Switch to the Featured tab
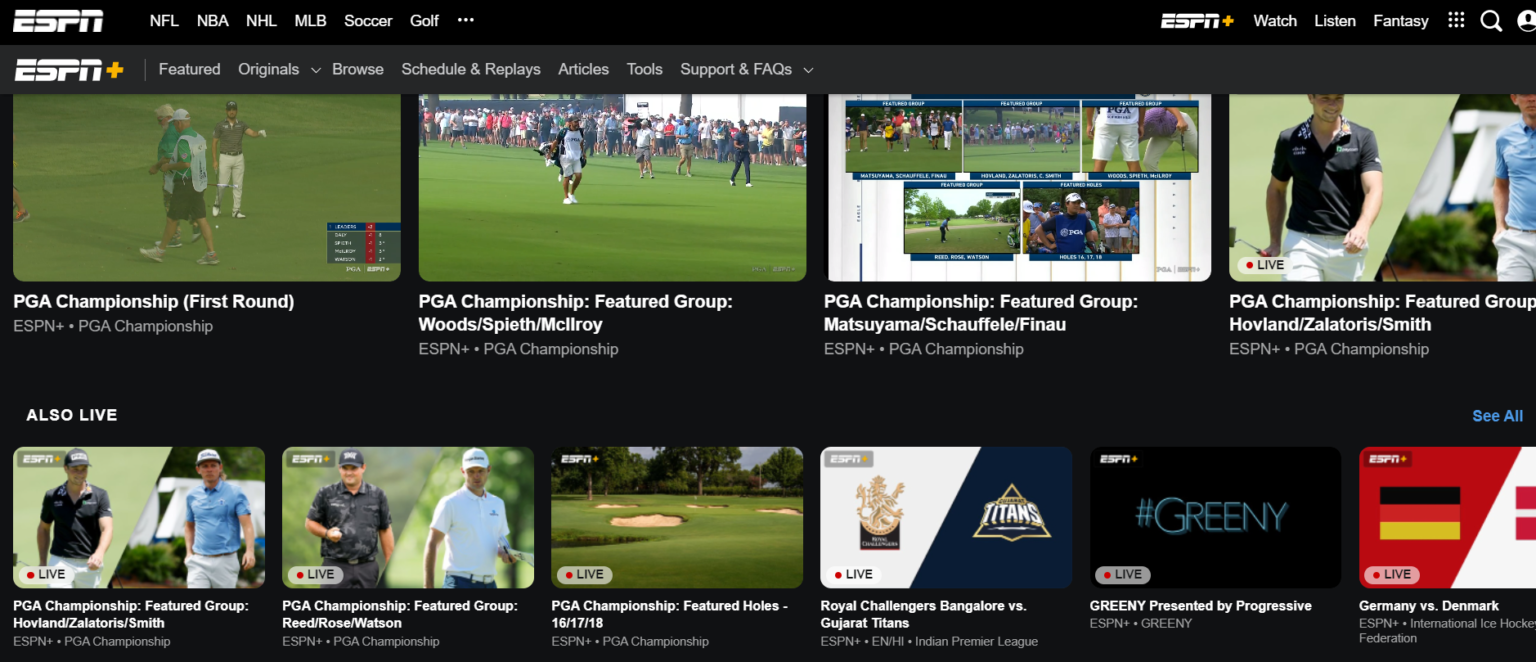 point(189,68)
